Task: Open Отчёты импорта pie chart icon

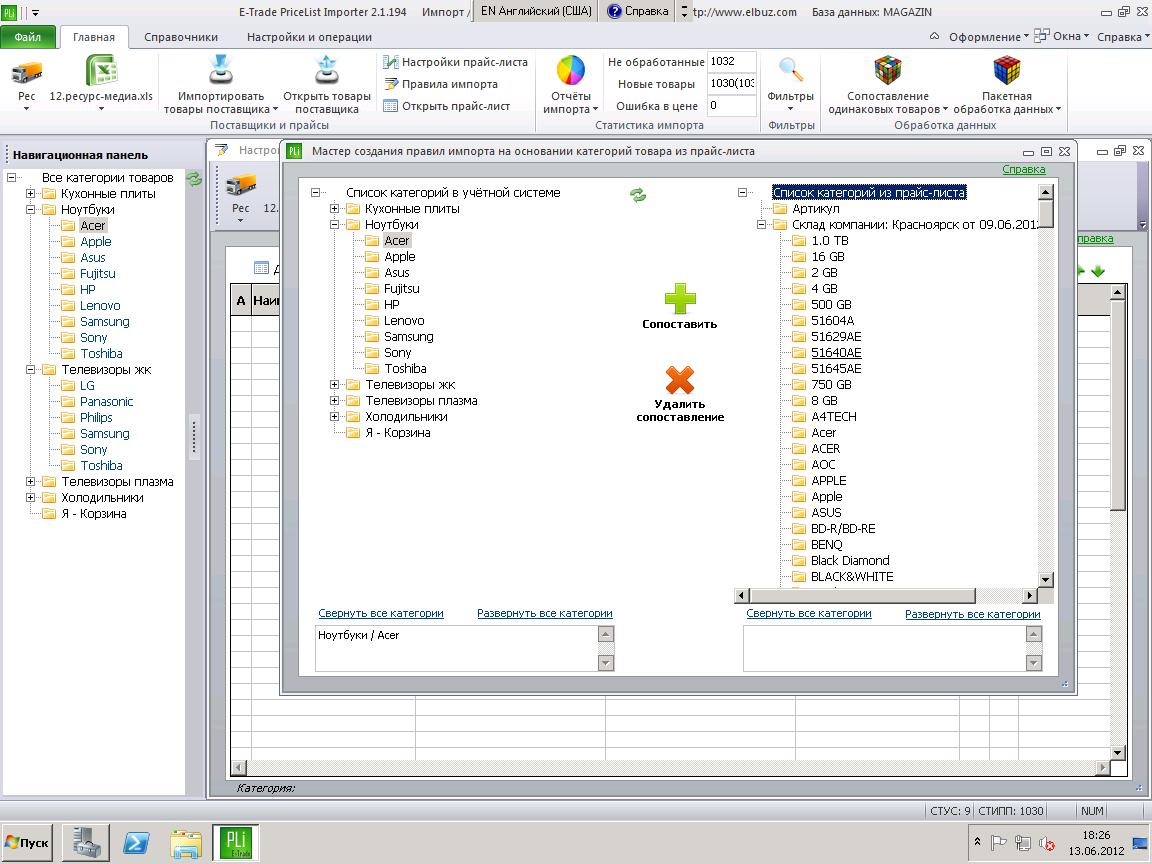Action: [x=571, y=71]
